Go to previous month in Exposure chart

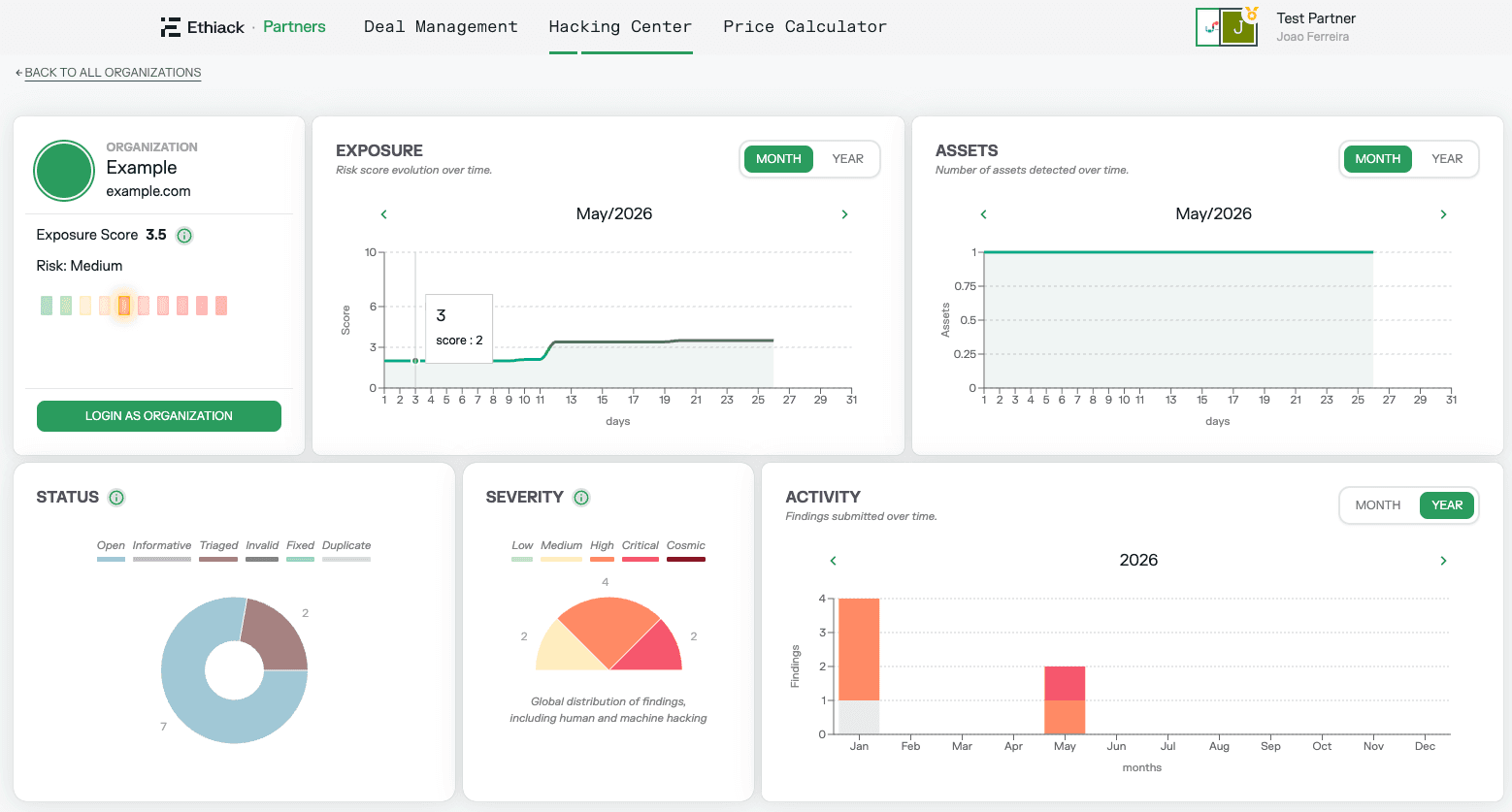384,214
